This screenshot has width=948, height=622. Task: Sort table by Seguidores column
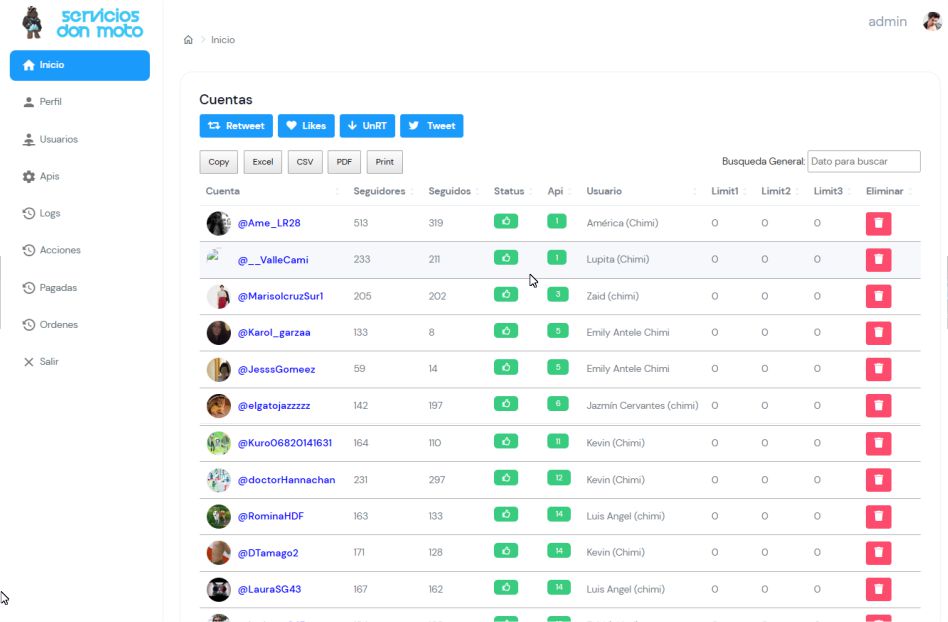380,191
